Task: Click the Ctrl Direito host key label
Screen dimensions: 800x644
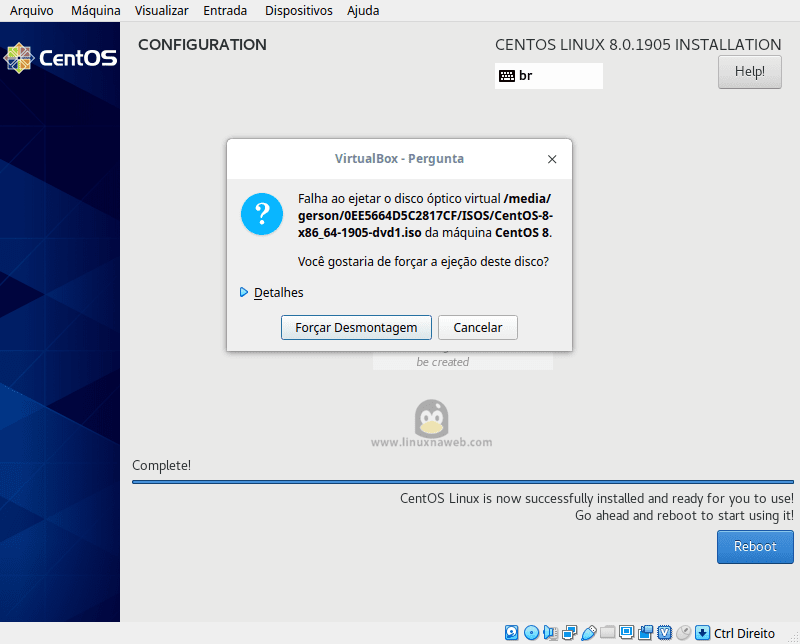Action: (744, 633)
